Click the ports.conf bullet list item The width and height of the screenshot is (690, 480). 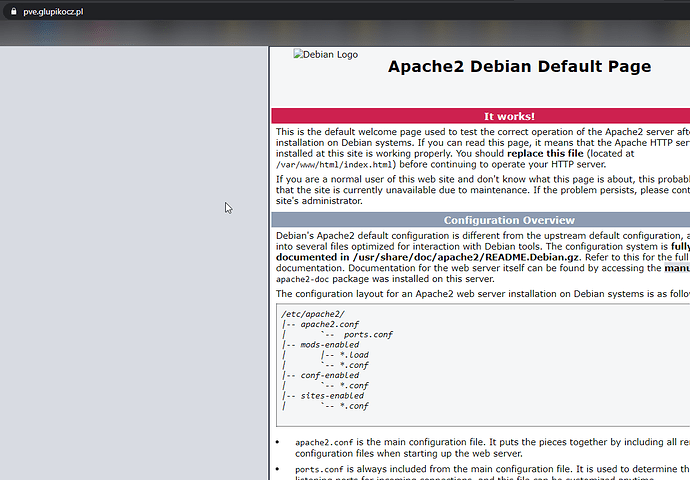[x=322, y=468]
